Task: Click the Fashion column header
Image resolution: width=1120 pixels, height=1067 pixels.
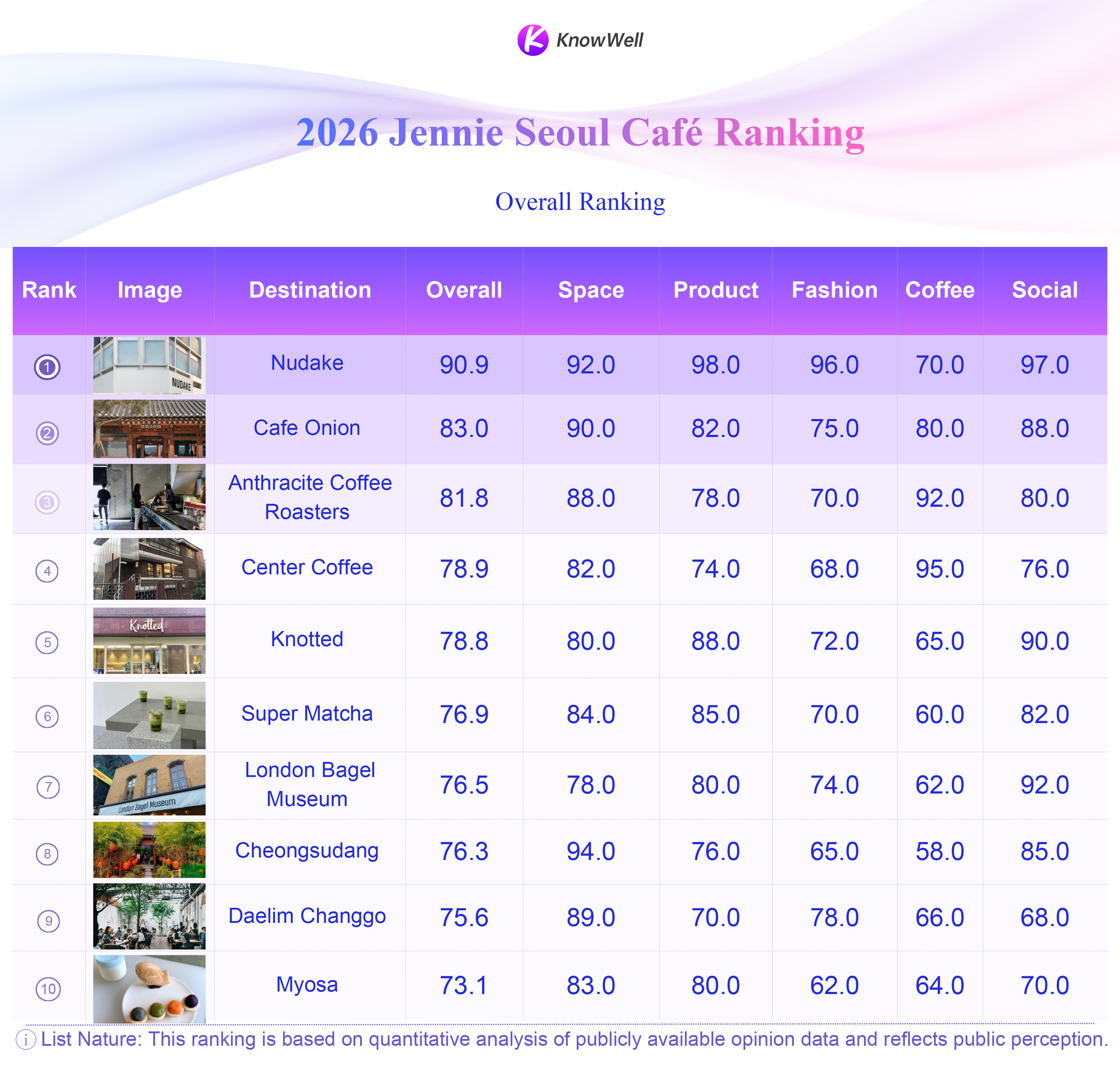Action: (835, 290)
